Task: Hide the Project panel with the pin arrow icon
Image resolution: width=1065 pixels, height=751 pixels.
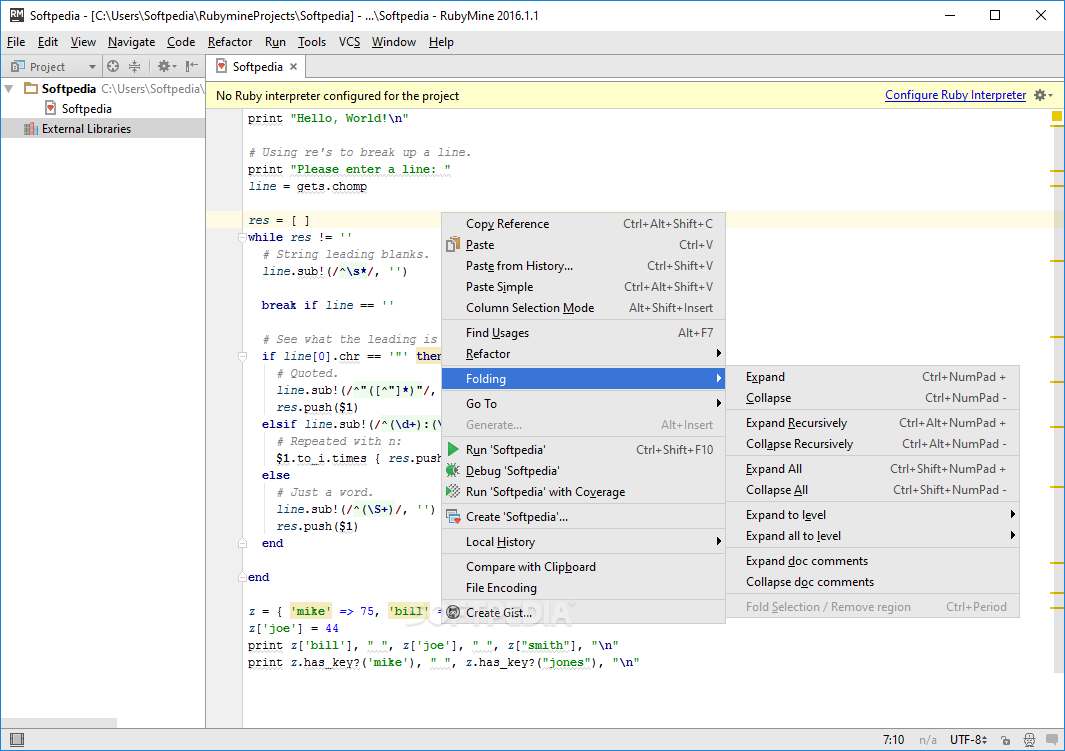Action: [x=192, y=67]
